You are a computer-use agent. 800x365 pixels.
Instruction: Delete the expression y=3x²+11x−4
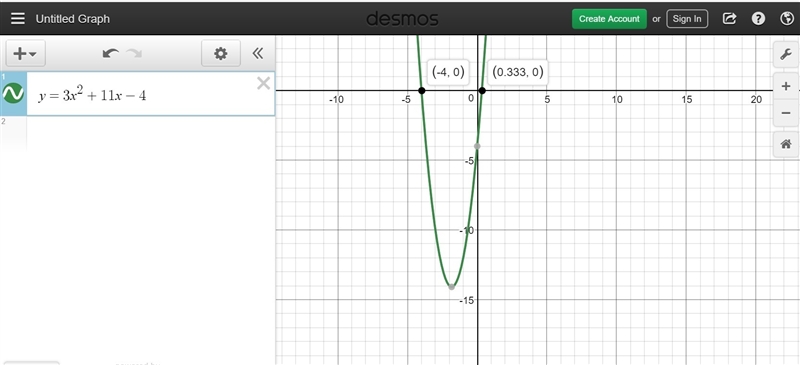point(263,83)
